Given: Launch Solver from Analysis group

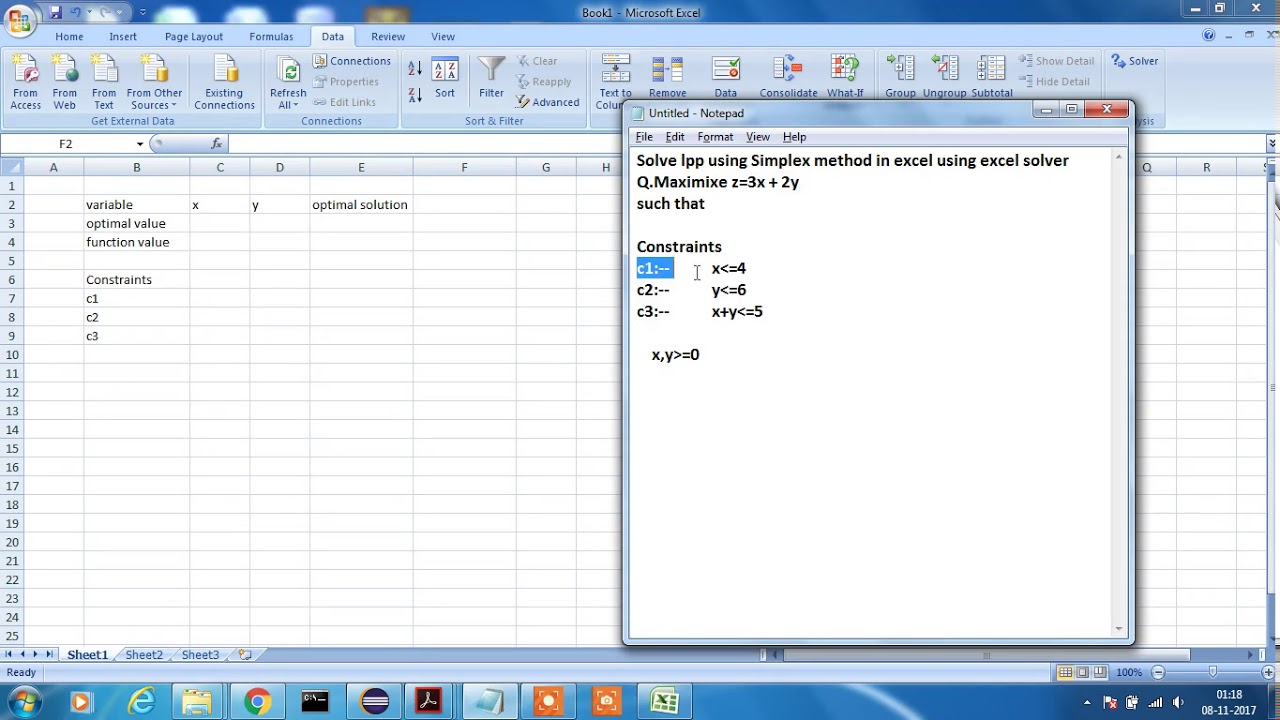Looking at the screenshot, I should tap(1135, 61).
